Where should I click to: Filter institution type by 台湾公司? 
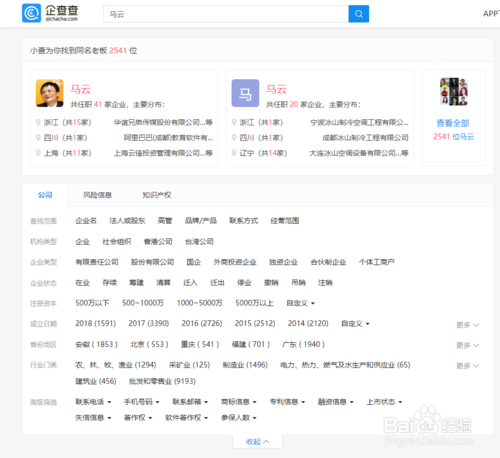point(199,242)
